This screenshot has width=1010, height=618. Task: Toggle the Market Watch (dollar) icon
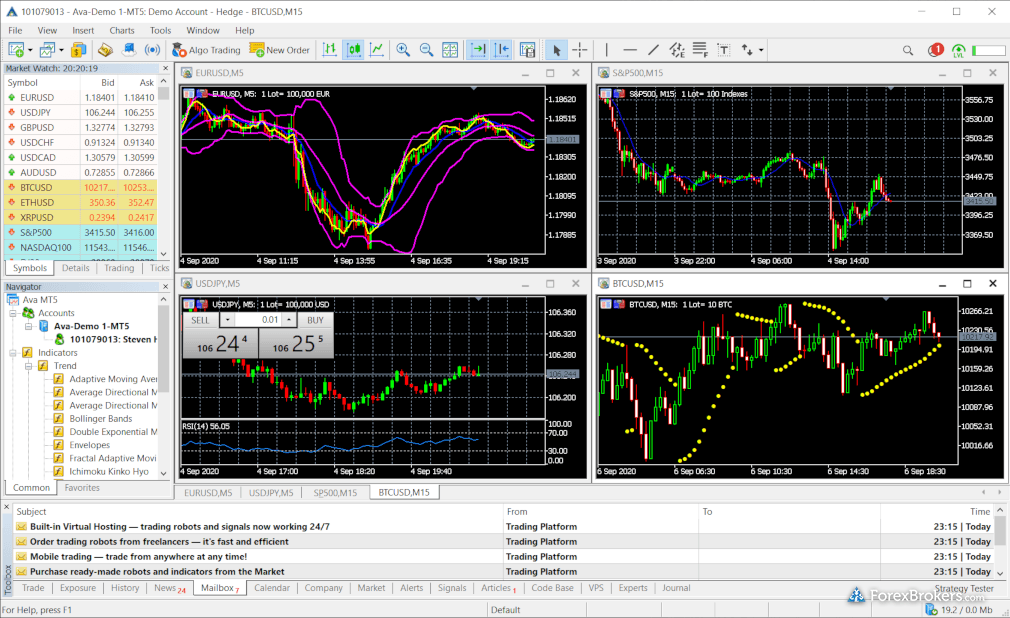[x=79, y=50]
